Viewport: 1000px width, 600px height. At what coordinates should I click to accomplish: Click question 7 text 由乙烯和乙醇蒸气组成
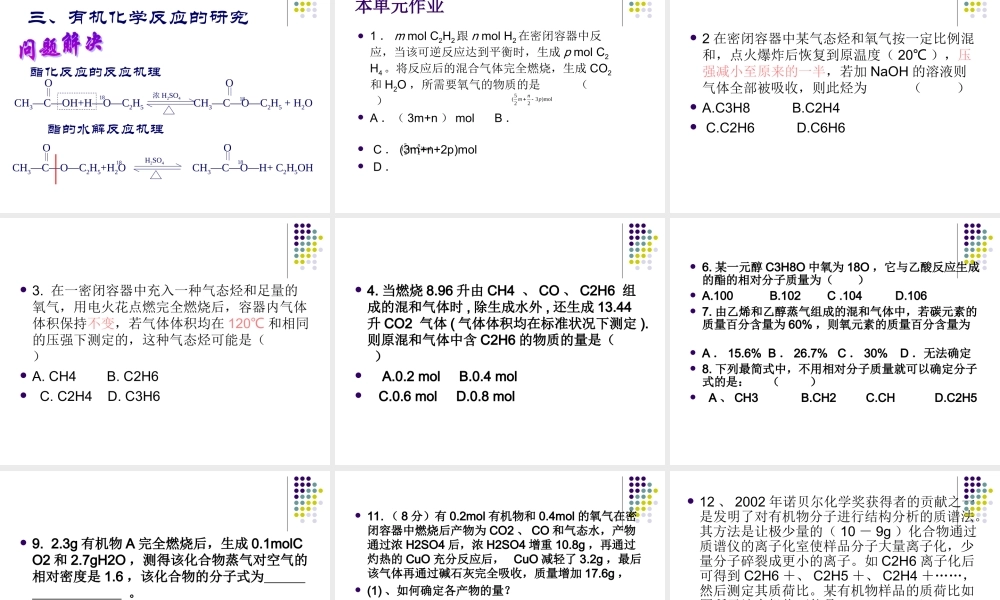(839, 318)
